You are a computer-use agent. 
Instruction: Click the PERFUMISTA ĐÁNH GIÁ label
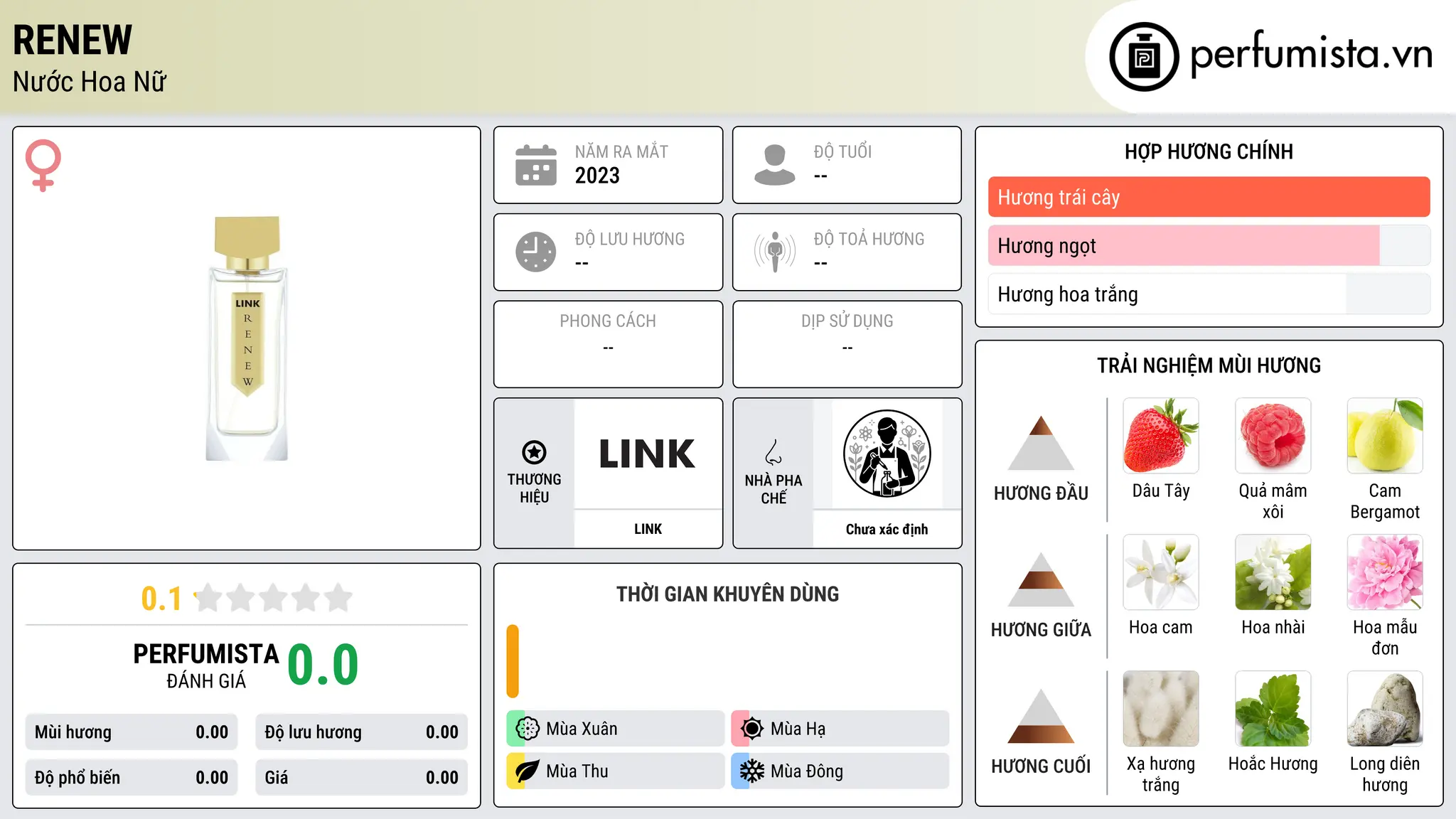(206, 665)
